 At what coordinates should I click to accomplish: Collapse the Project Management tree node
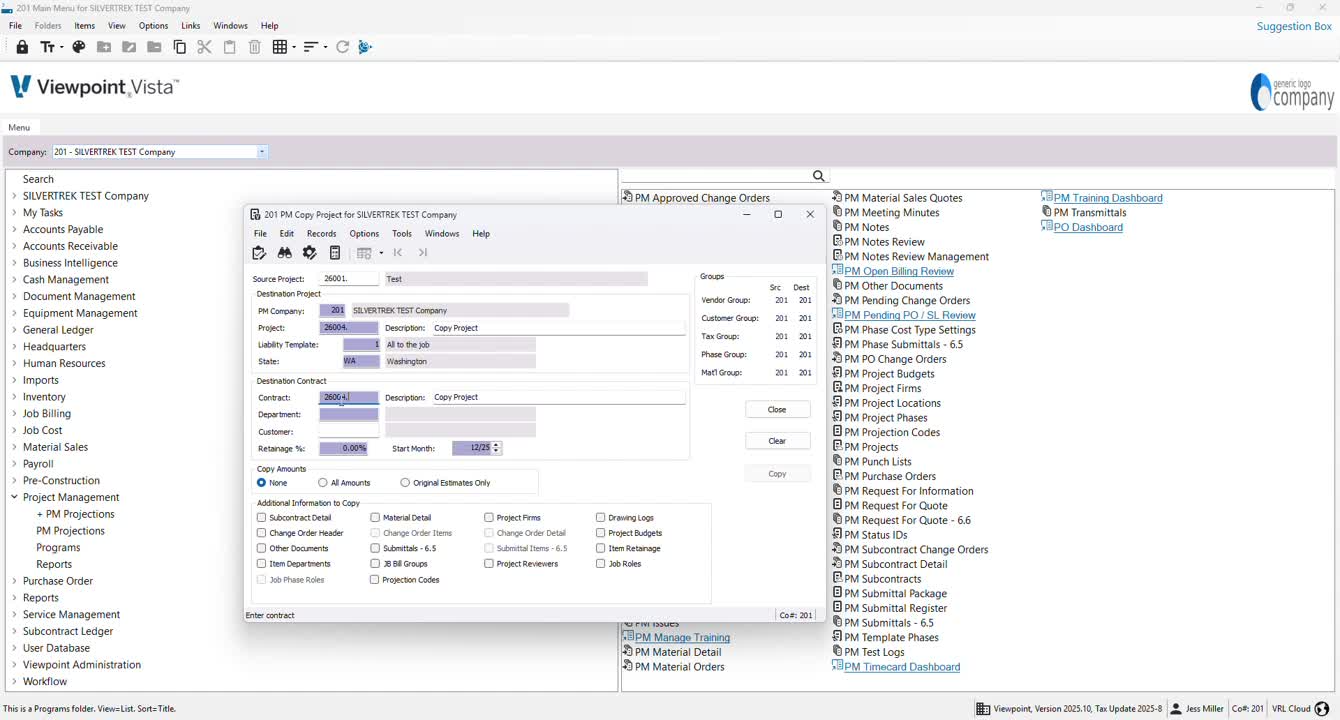pyautogui.click(x=14, y=497)
